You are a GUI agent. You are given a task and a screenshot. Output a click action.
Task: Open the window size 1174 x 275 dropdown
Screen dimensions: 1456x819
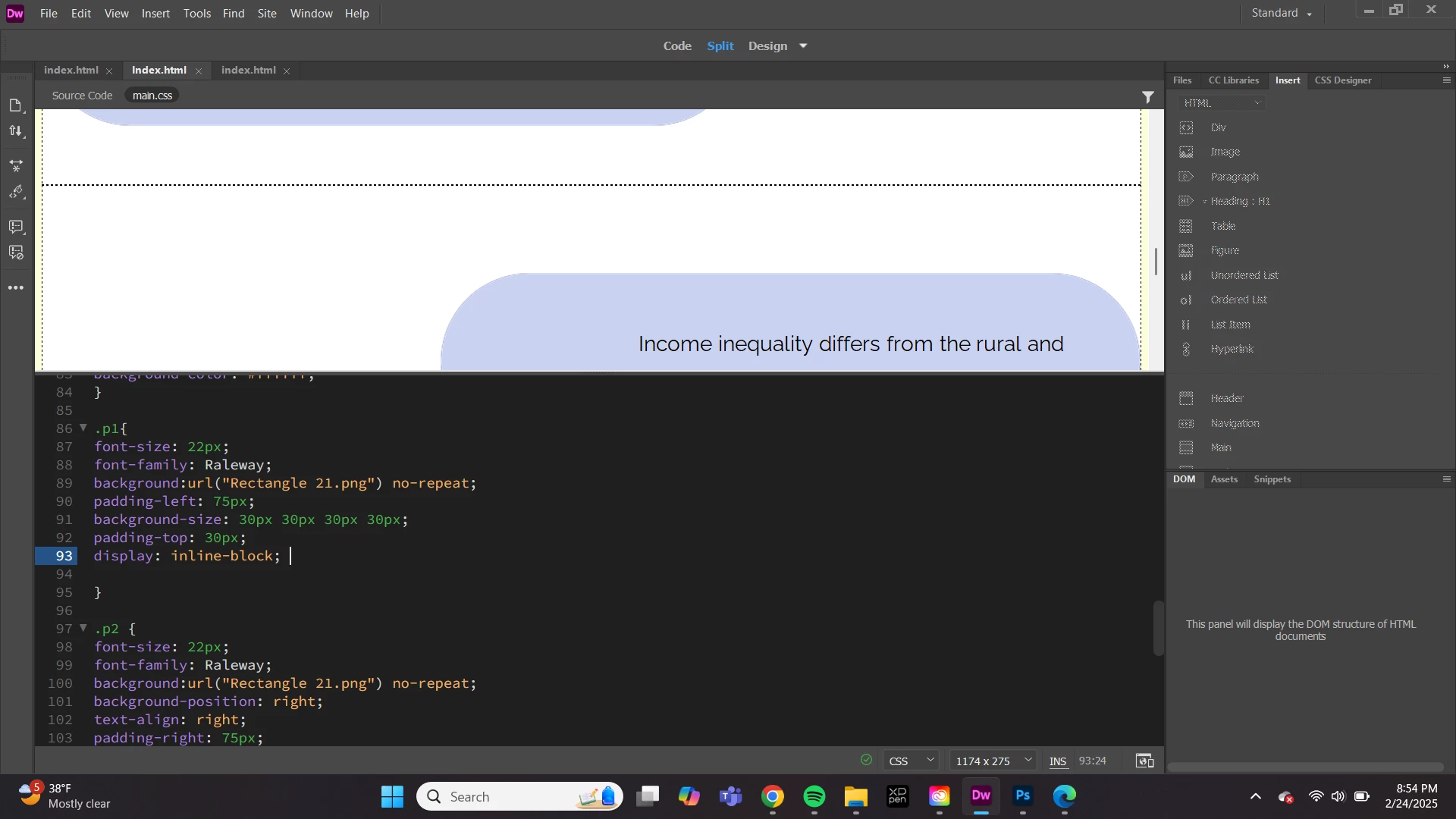pyautogui.click(x=993, y=761)
